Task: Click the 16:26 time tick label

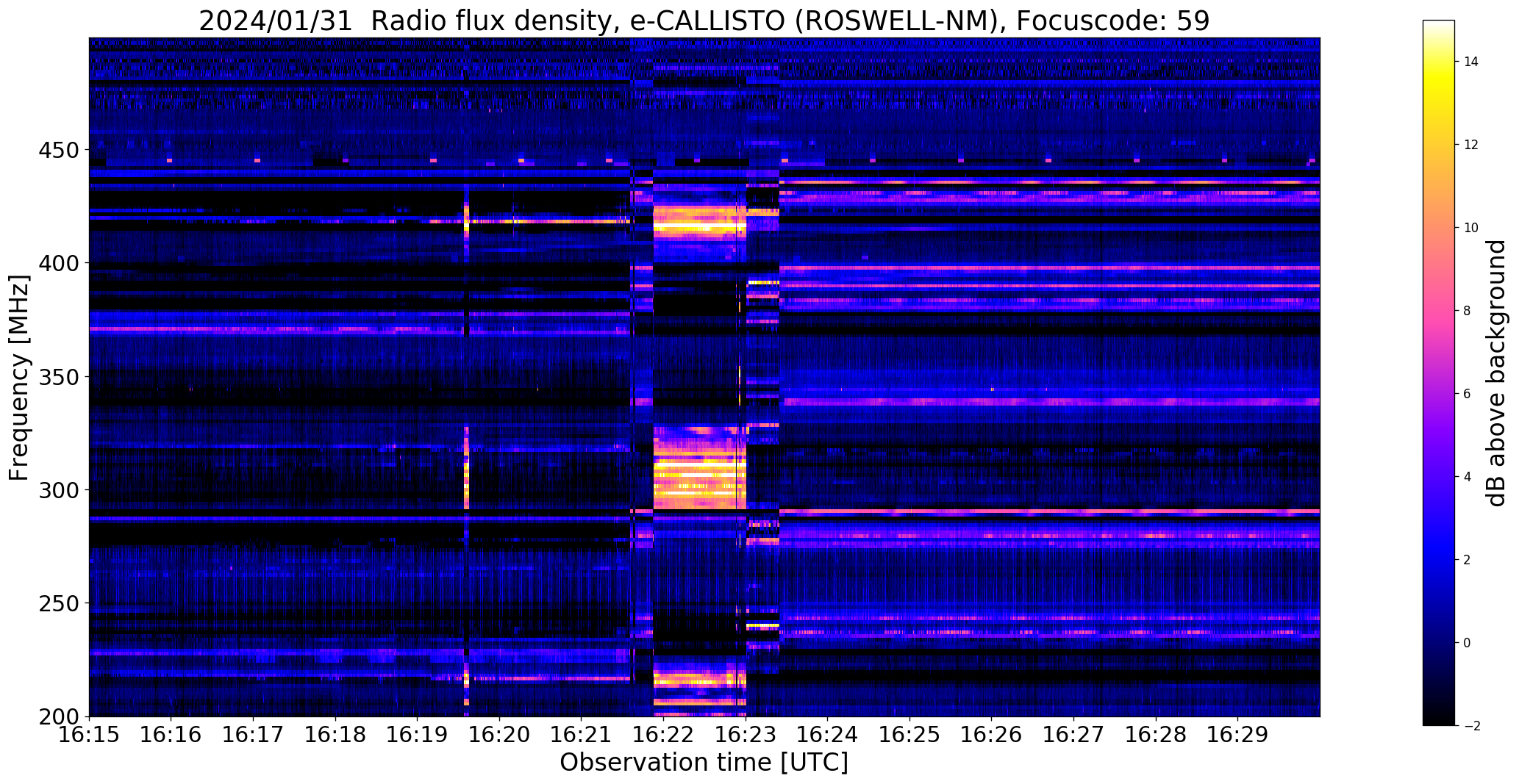Action: [992, 734]
